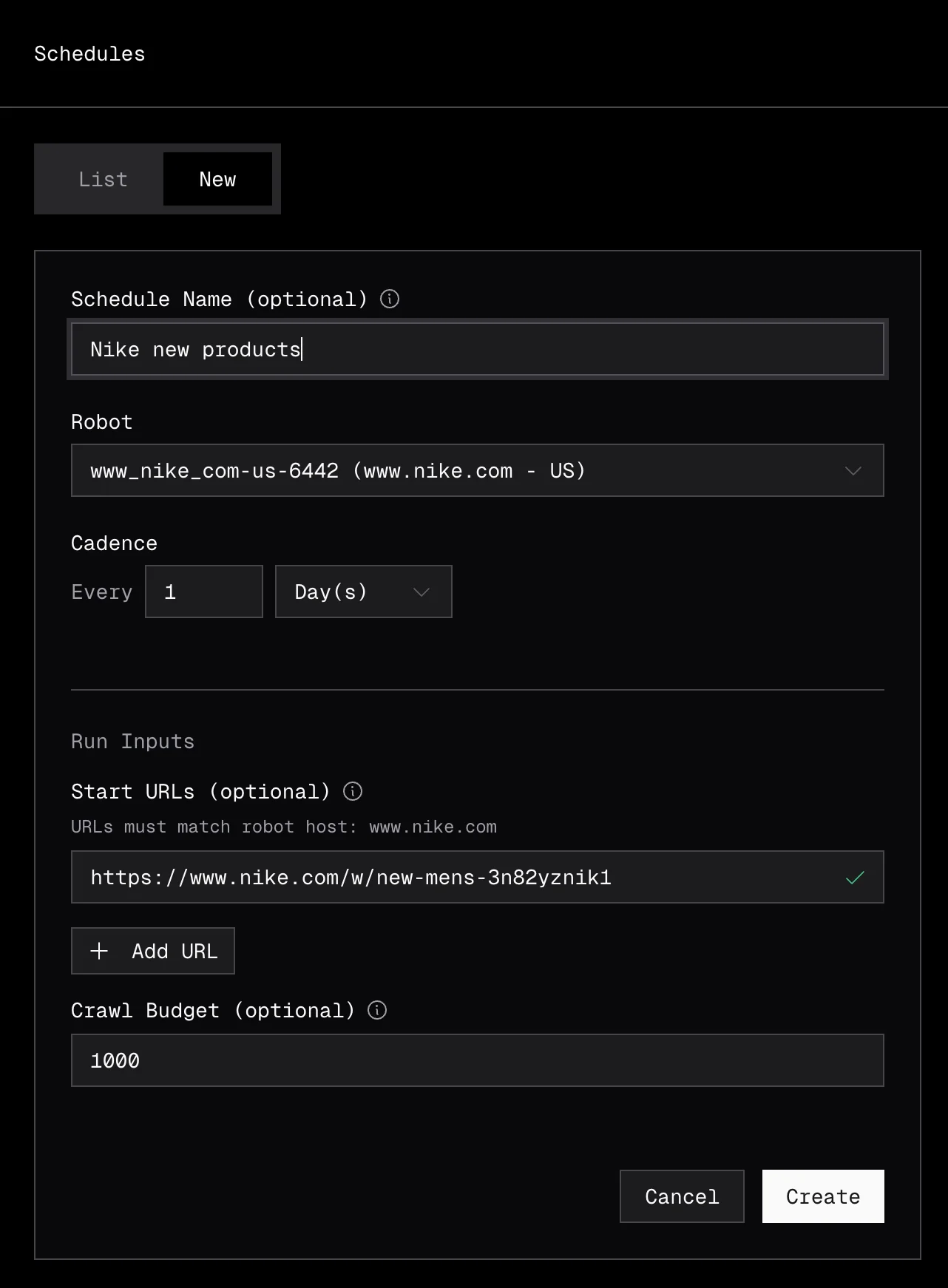
Task: Click the Crawl Budget info icon
Action: (377, 1010)
